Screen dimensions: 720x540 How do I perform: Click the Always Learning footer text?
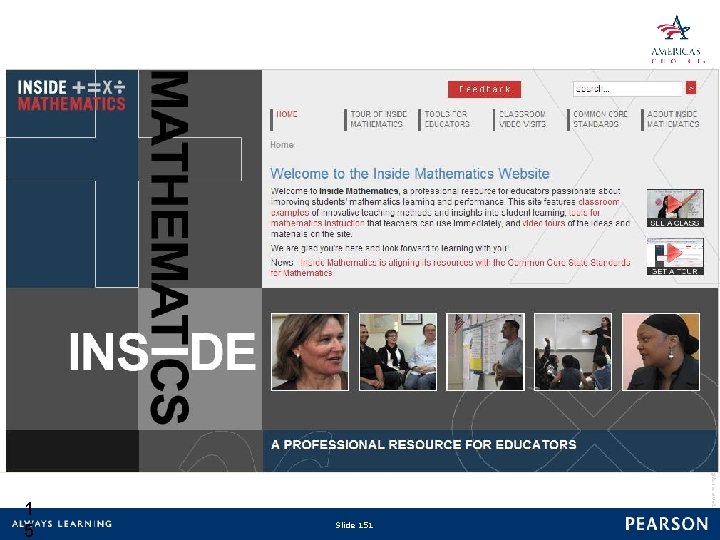[62, 523]
